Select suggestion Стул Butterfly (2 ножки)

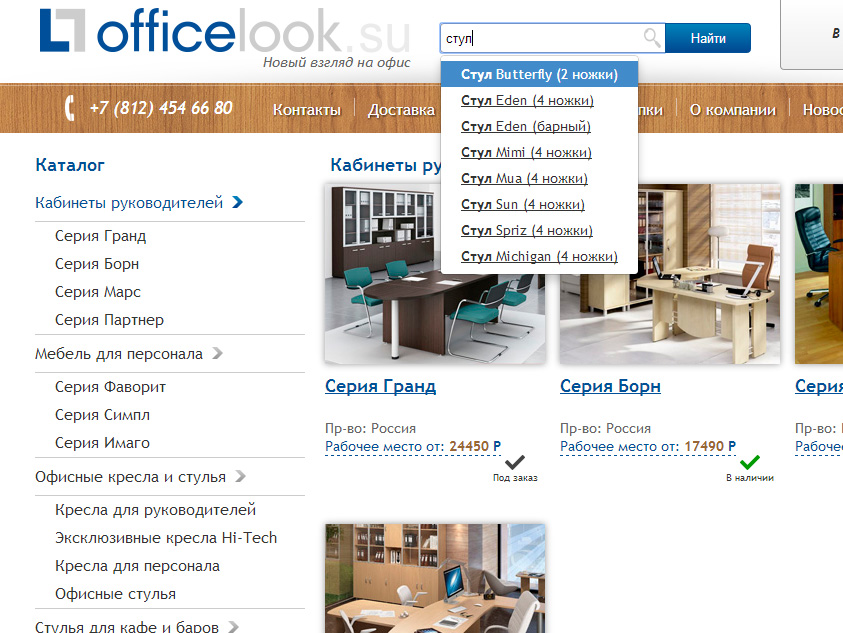(539, 74)
